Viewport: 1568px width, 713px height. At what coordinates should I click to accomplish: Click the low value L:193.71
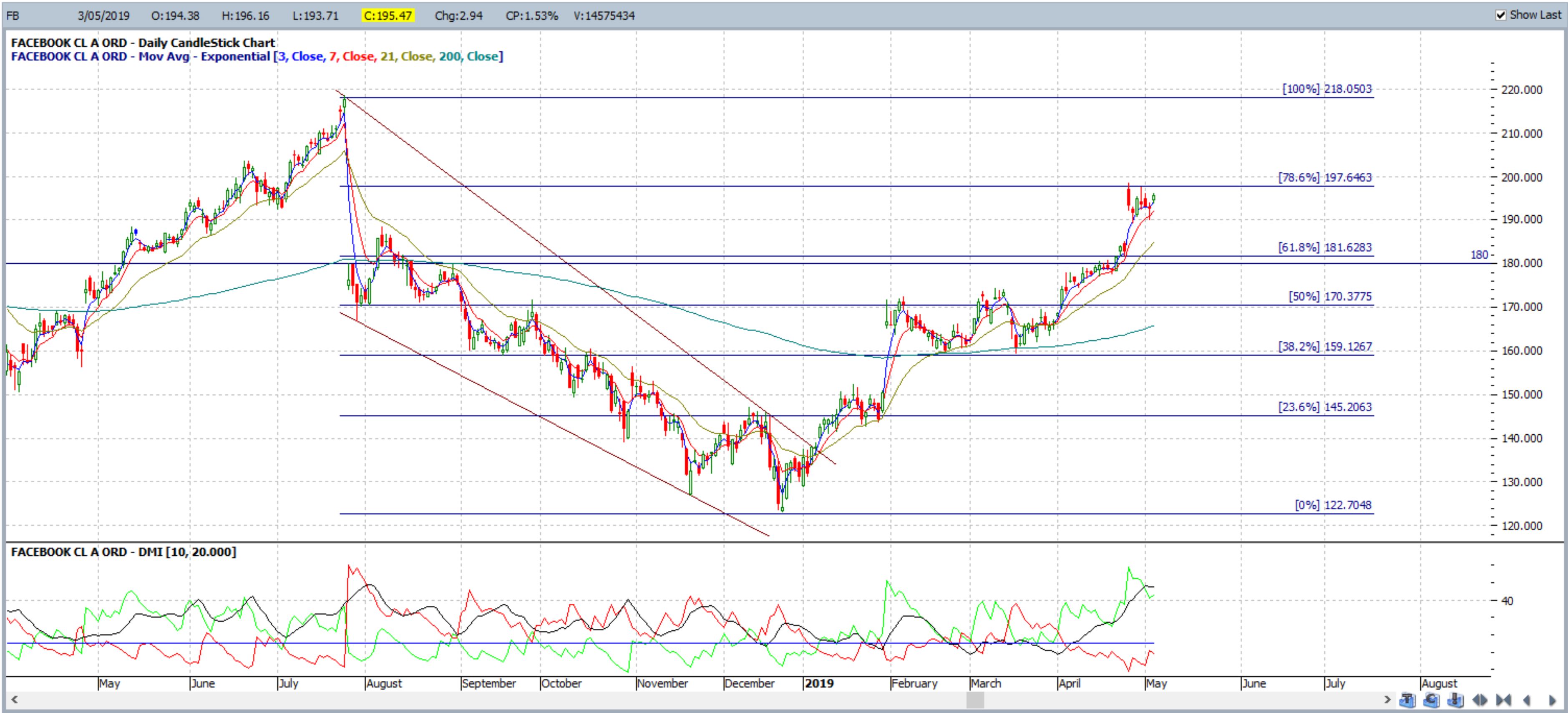[x=315, y=16]
